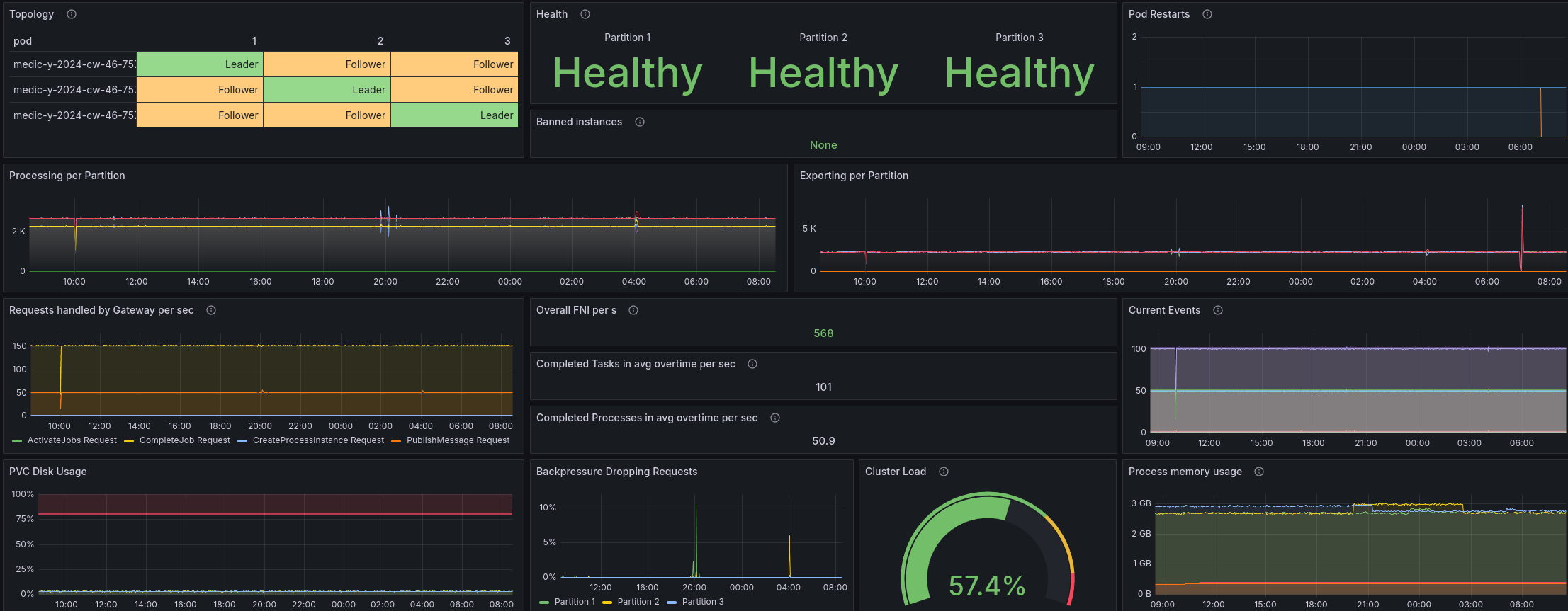The image size is (1568, 611).
Task: Click the yellow Backpressure spike at 04:00
Action: pos(789,556)
